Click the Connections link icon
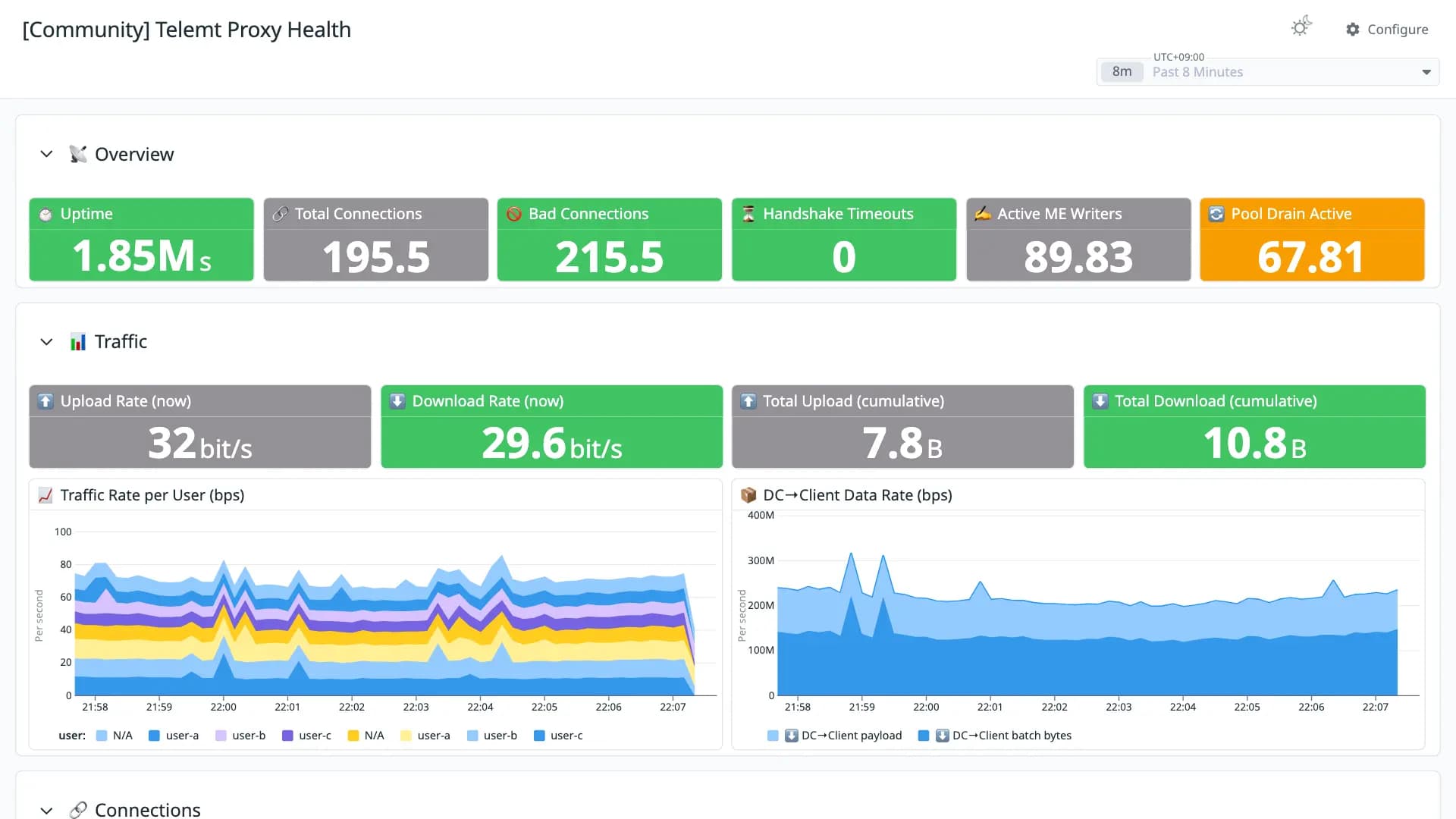Image resolution: width=1456 pixels, height=819 pixels. click(77, 810)
